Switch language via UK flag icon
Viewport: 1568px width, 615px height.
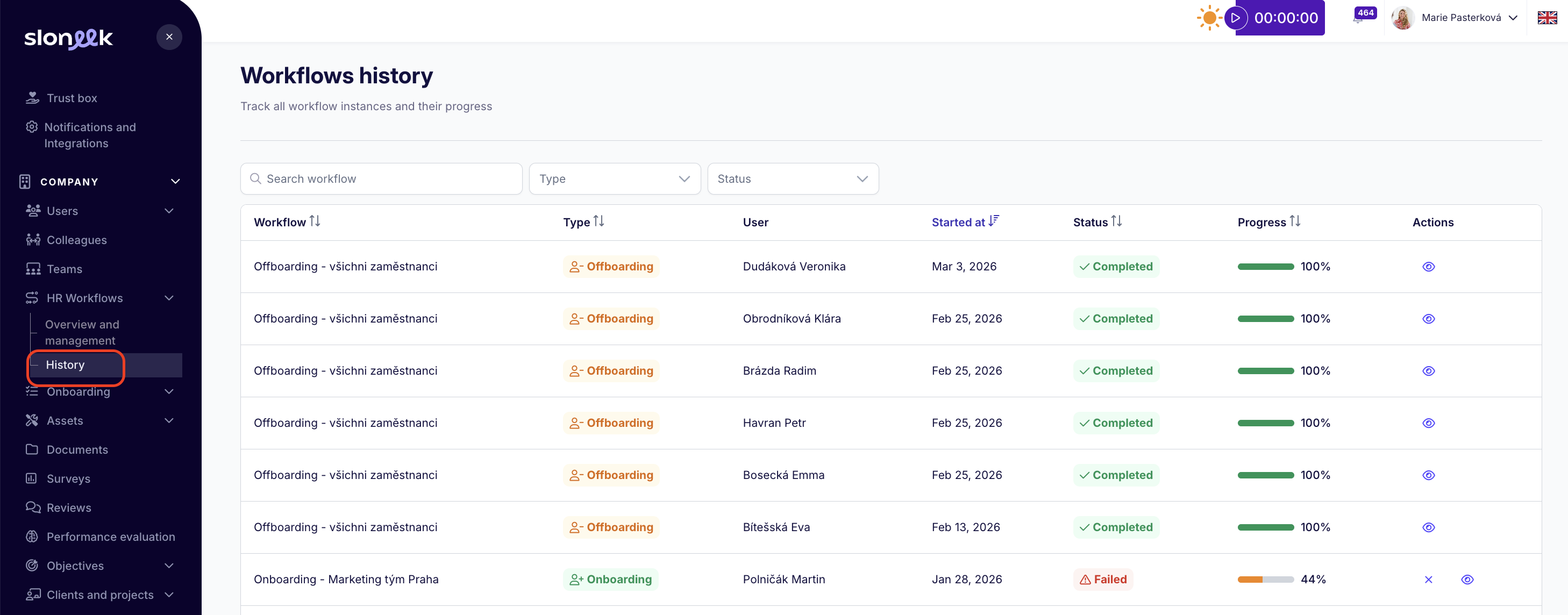pyautogui.click(x=1546, y=18)
